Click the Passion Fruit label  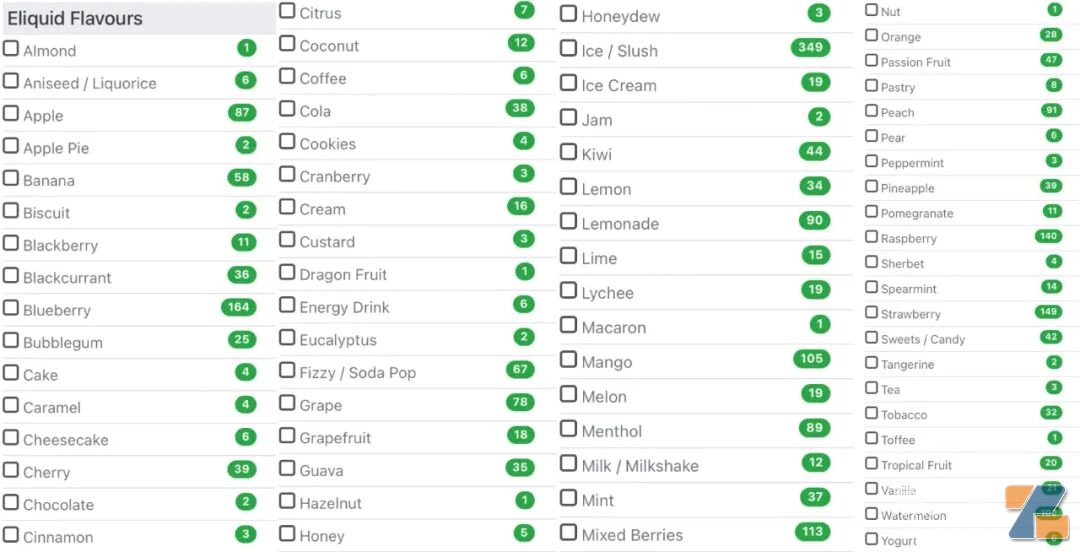point(915,62)
